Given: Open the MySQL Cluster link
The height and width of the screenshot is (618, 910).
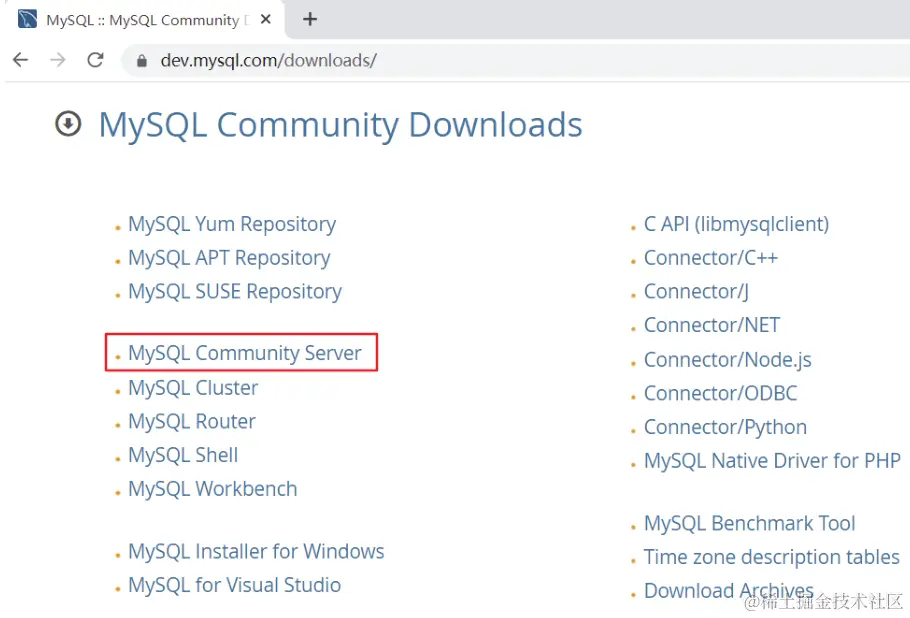Looking at the screenshot, I should coord(193,388).
